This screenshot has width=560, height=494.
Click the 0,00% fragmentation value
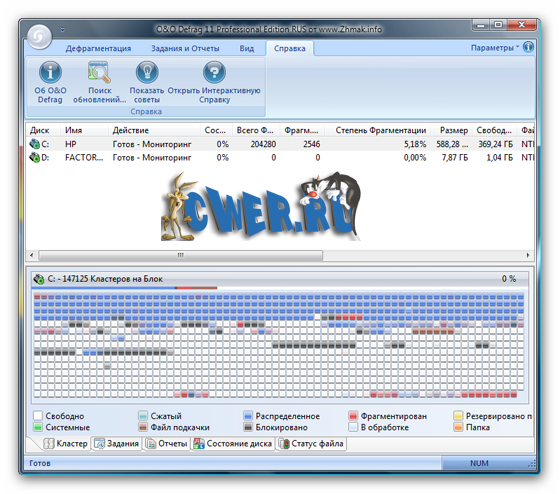pos(415,158)
